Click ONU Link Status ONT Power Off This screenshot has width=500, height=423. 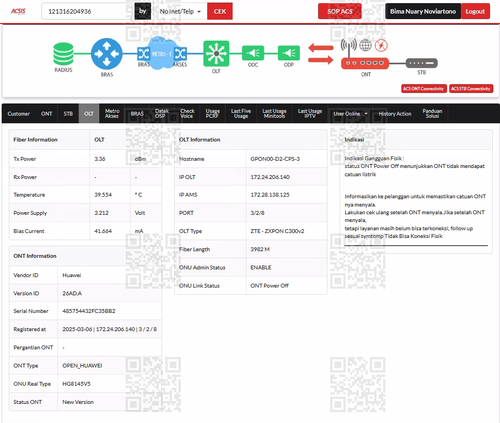269,286
